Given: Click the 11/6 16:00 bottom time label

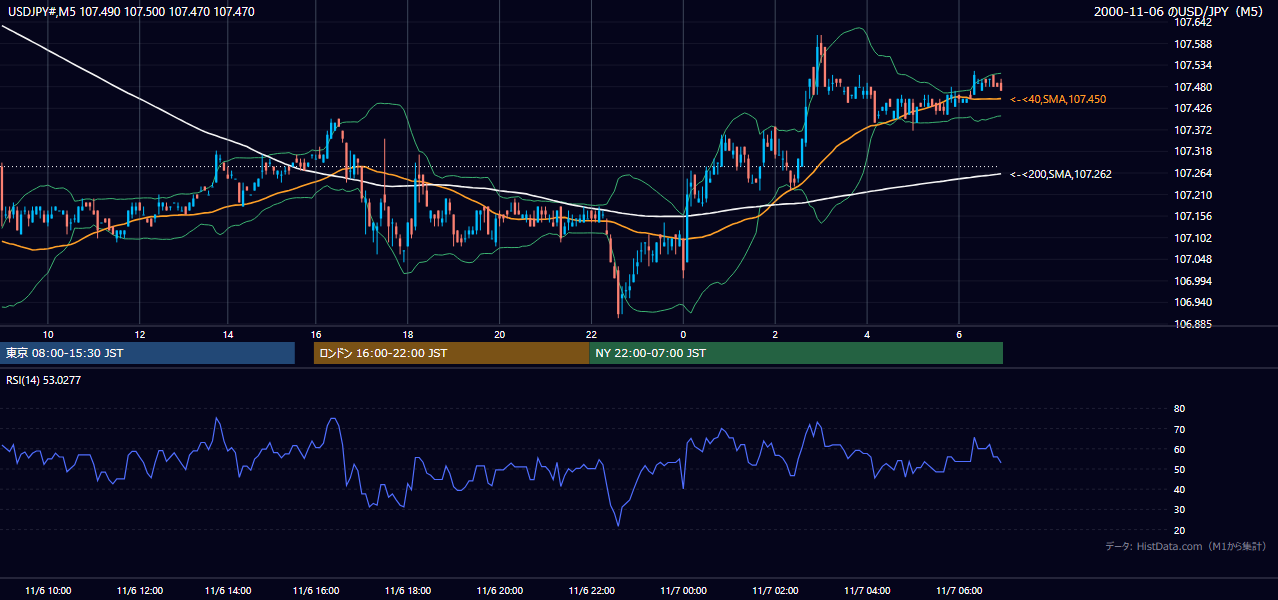Looking at the screenshot, I should 316,590.
